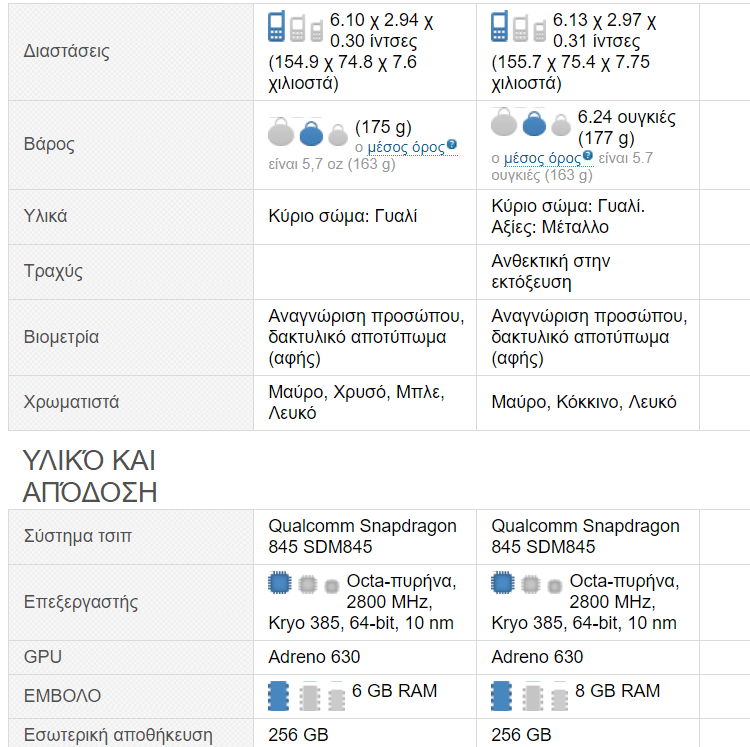Click the Βάρος row label
The width and height of the screenshot is (750, 747).
tap(49, 144)
